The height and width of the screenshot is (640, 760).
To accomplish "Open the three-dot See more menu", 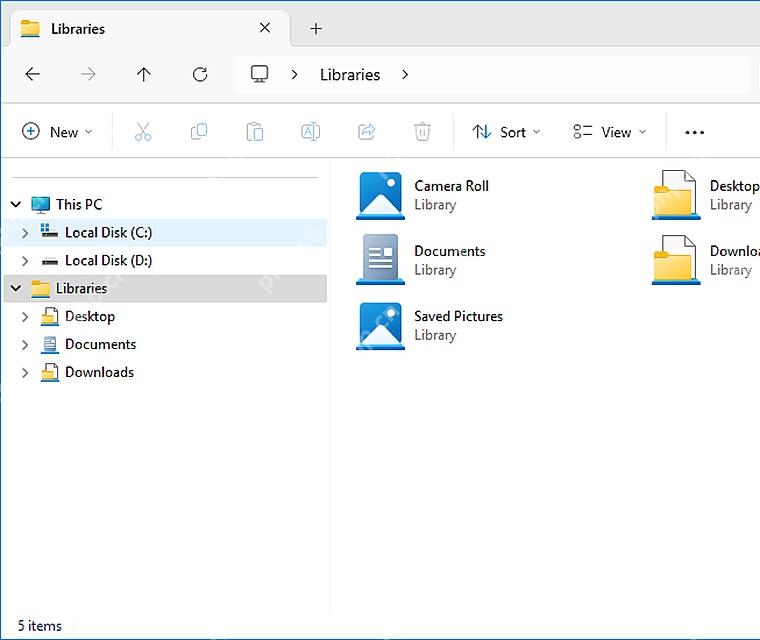I will click(x=695, y=132).
